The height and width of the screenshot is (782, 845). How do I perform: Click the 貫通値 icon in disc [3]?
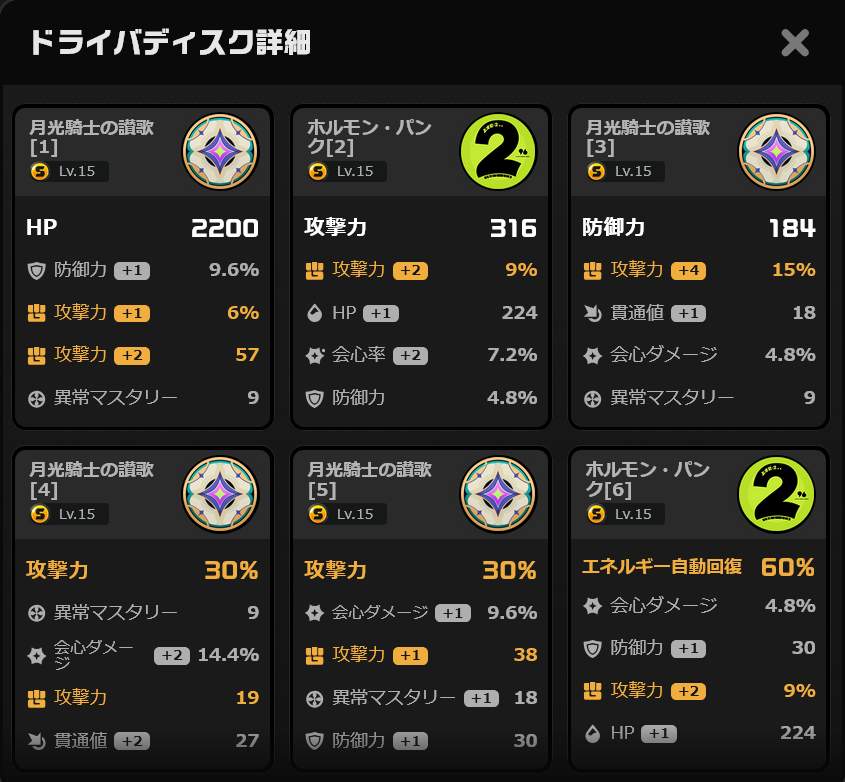pyautogui.click(x=593, y=313)
